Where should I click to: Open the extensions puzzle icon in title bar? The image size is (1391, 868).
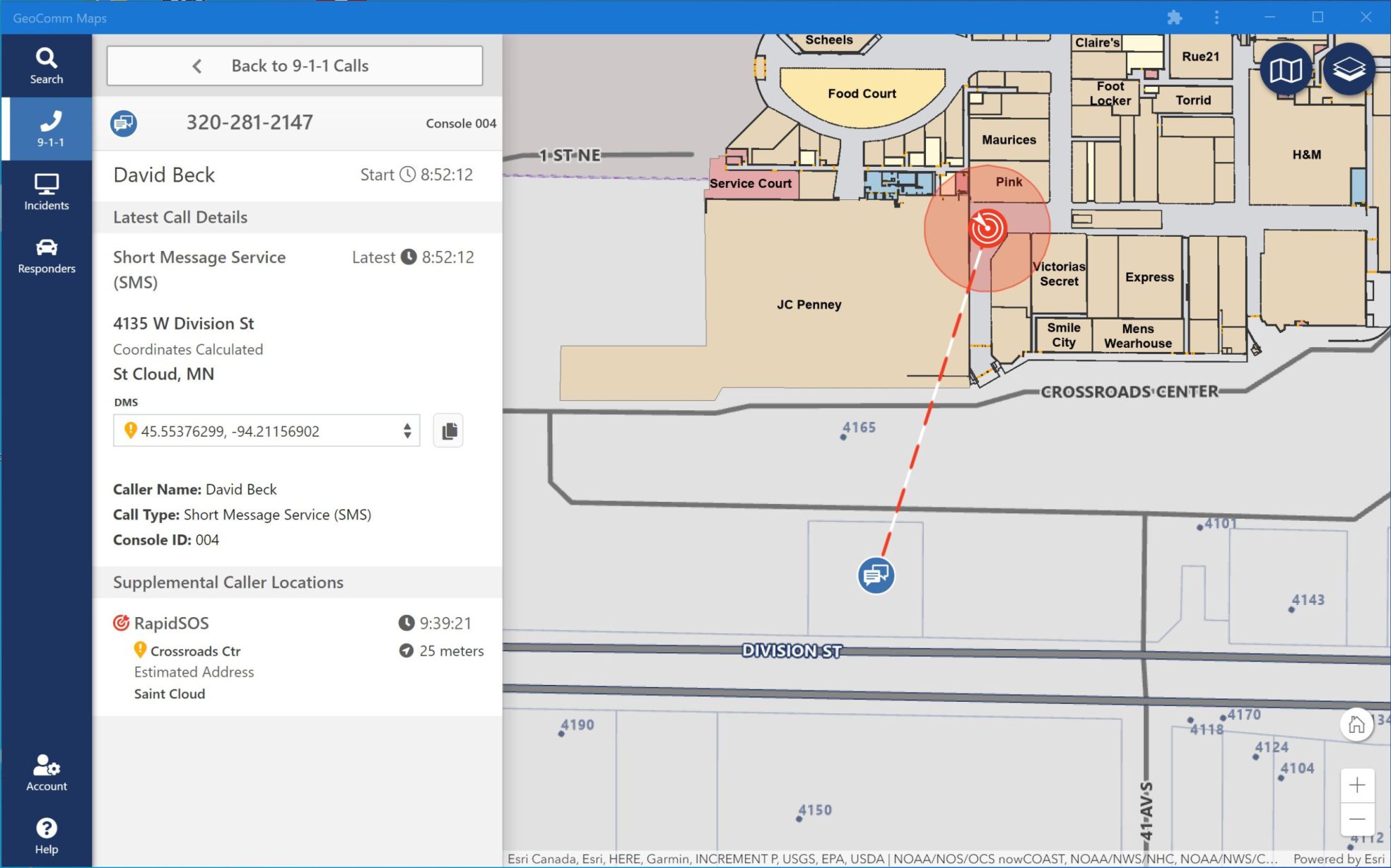click(x=1174, y=17)
